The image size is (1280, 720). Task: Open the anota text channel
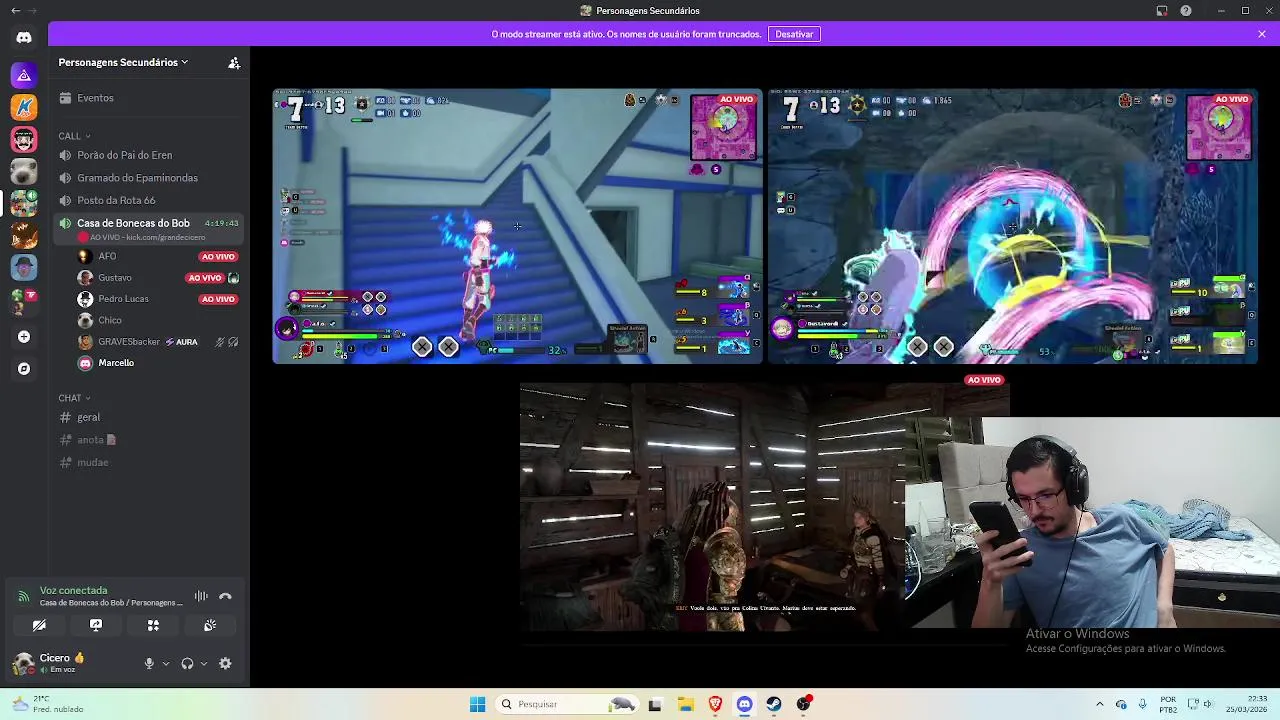point(149,440)
